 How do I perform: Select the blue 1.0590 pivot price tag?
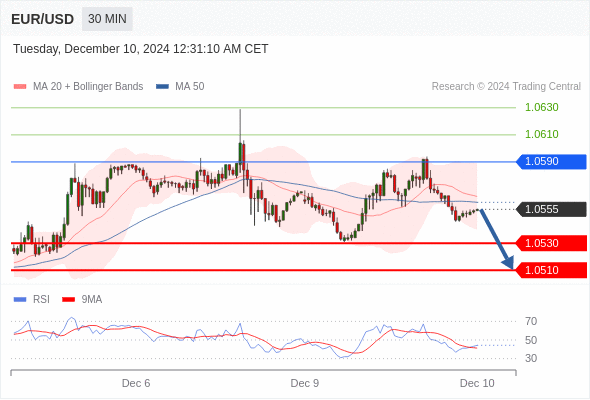tap(551, 161)
